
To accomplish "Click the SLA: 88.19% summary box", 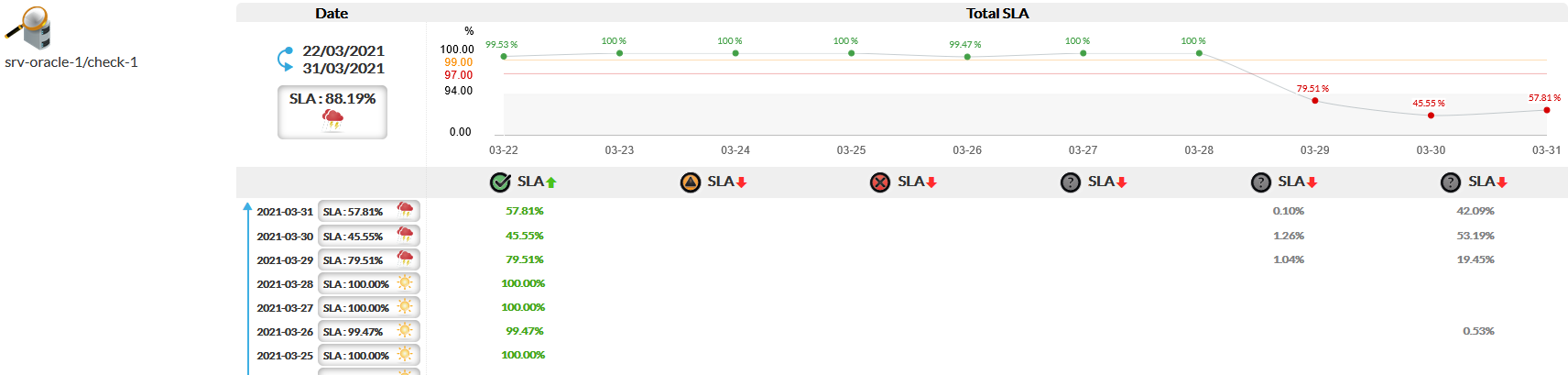I will pos(332,111).
